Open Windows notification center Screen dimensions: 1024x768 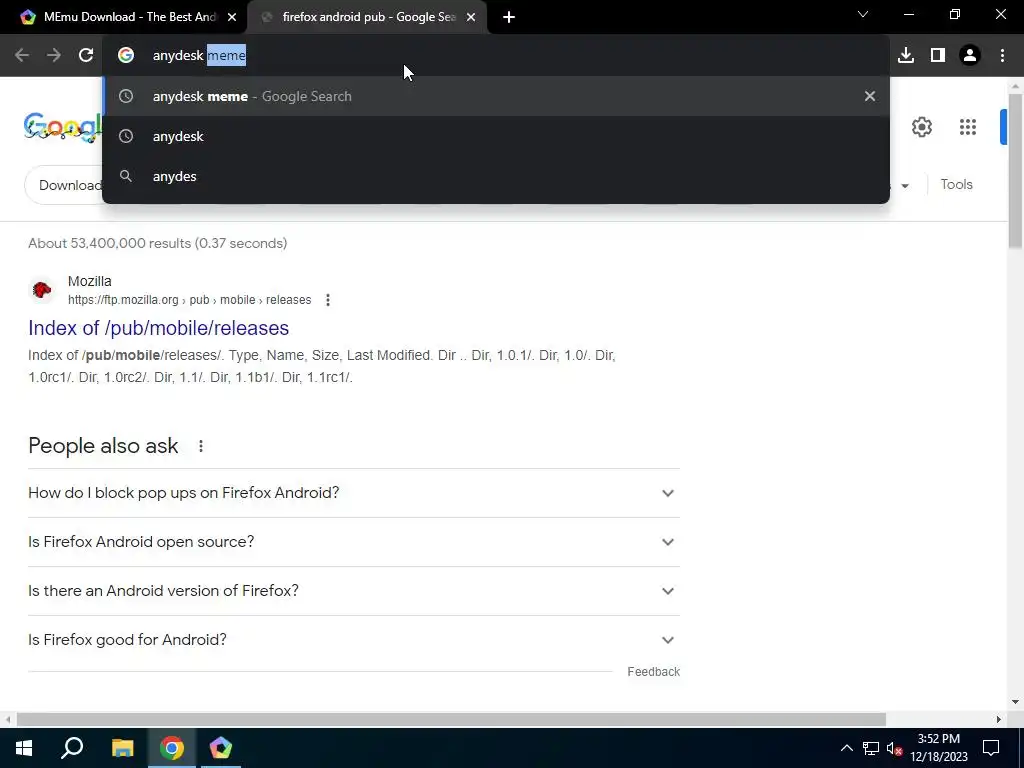(x=991, y=748)
